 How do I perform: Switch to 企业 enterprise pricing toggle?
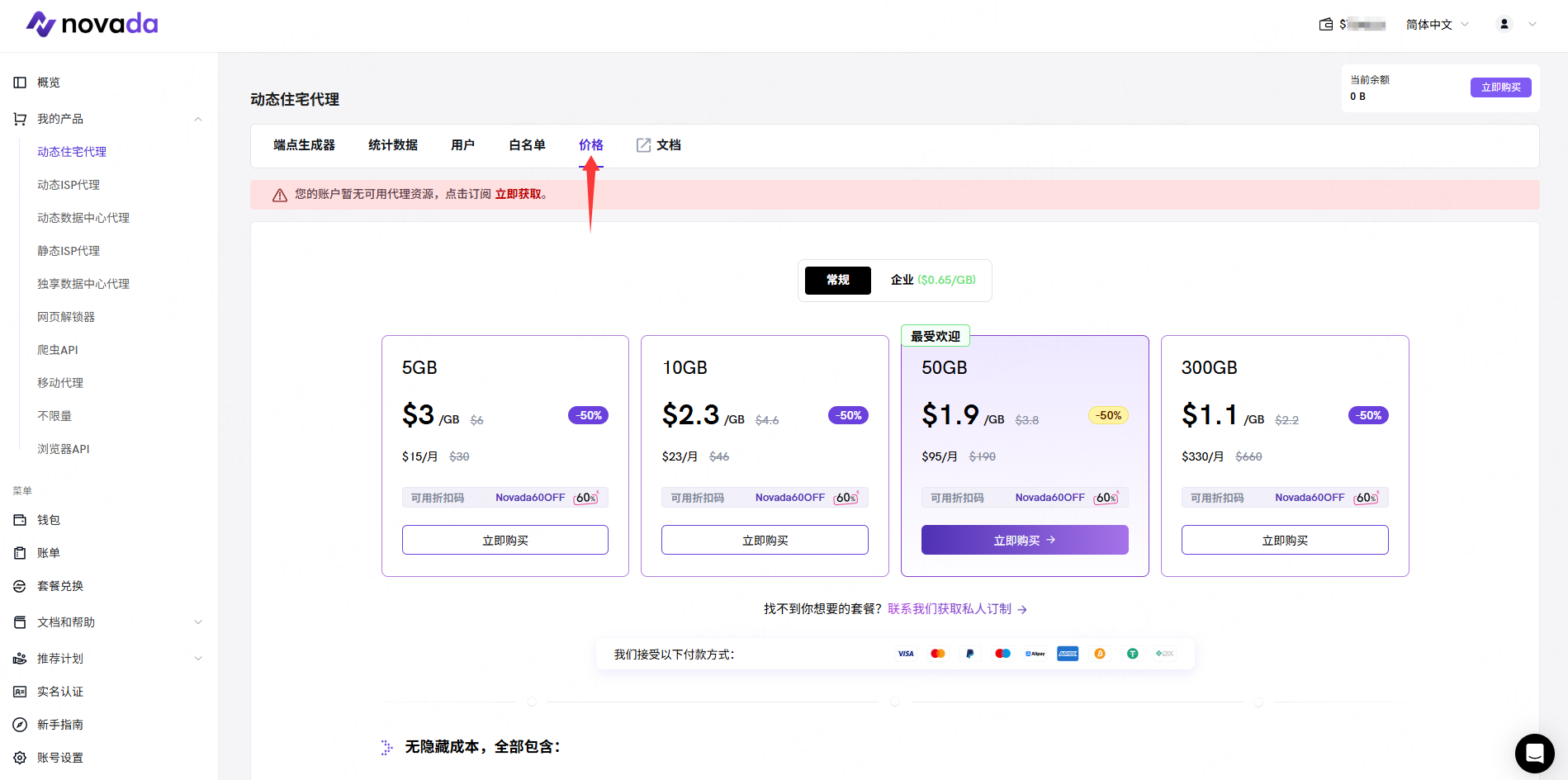(x=932, y=280)
